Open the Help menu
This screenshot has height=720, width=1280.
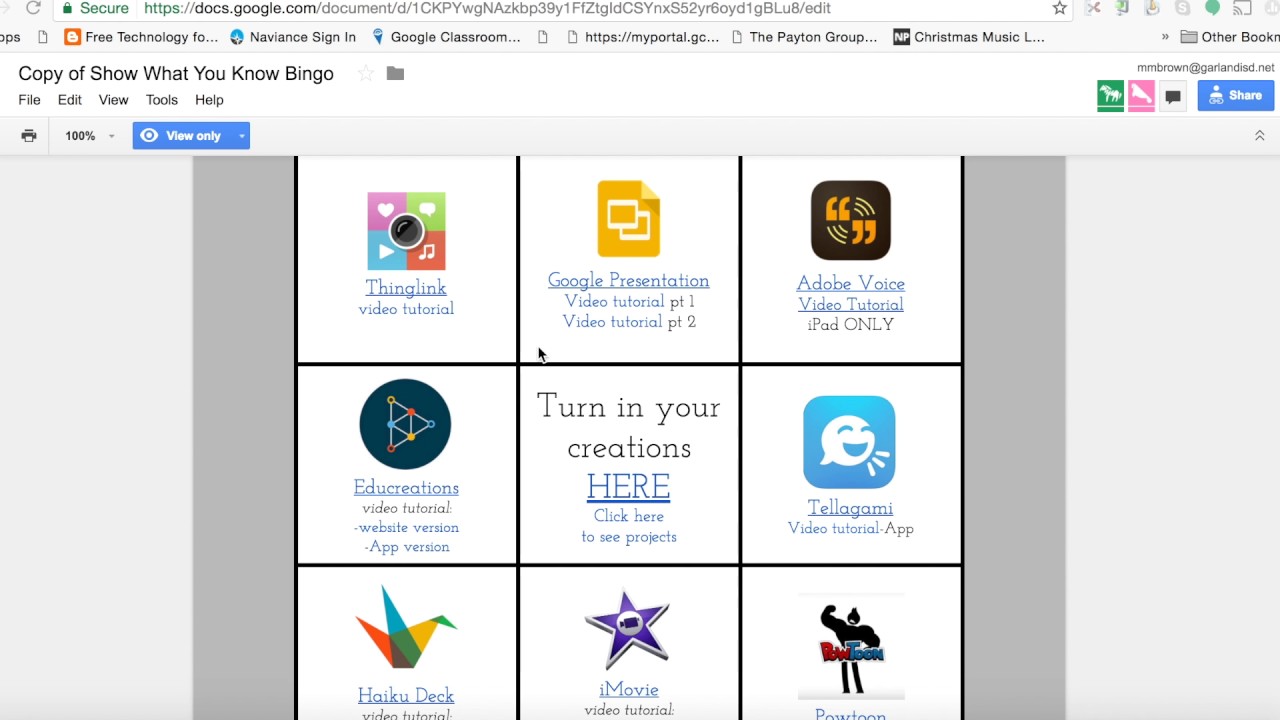point(209,100)
